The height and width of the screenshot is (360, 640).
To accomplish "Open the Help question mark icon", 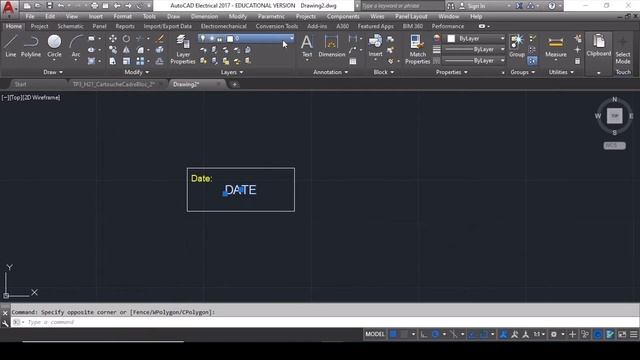I will point(552,6).
